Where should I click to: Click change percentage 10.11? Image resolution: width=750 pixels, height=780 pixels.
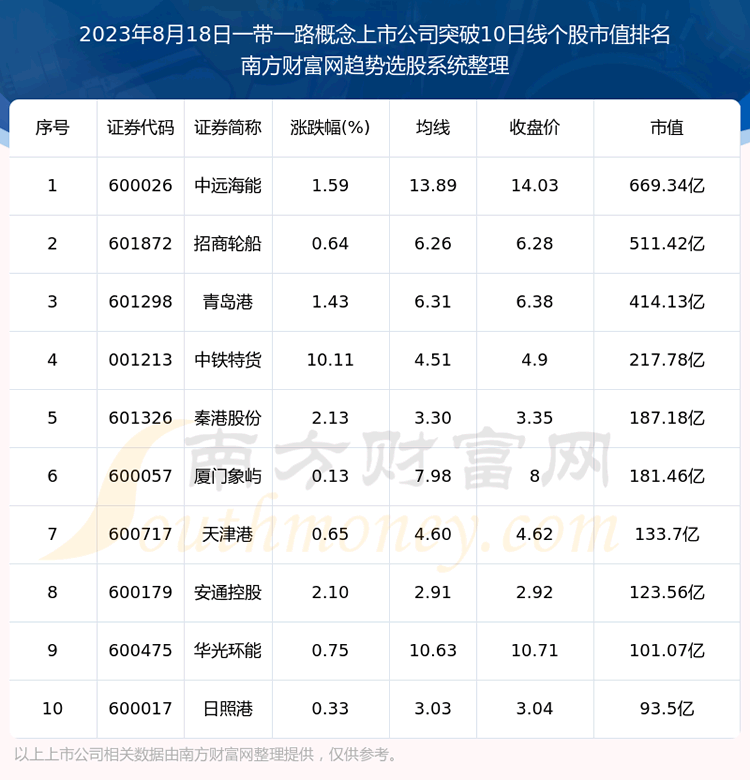coord(330,360)
